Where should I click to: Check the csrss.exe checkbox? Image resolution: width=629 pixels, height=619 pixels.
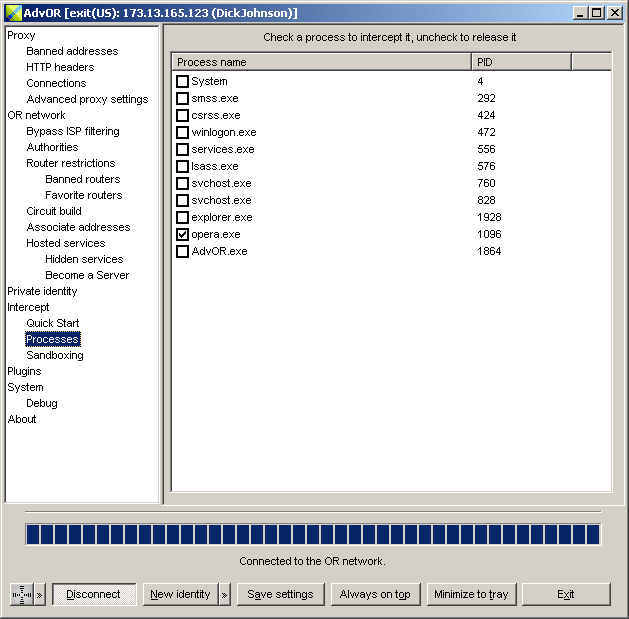click(x=183, y=116)
